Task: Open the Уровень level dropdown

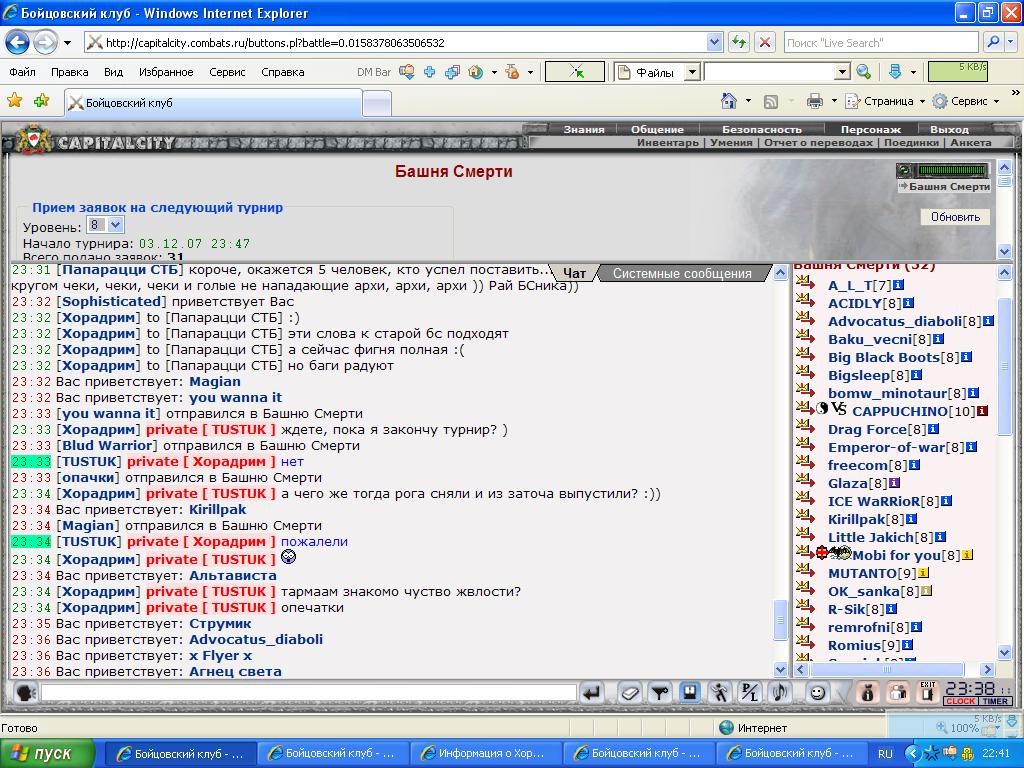Action: tap(105, 226)
